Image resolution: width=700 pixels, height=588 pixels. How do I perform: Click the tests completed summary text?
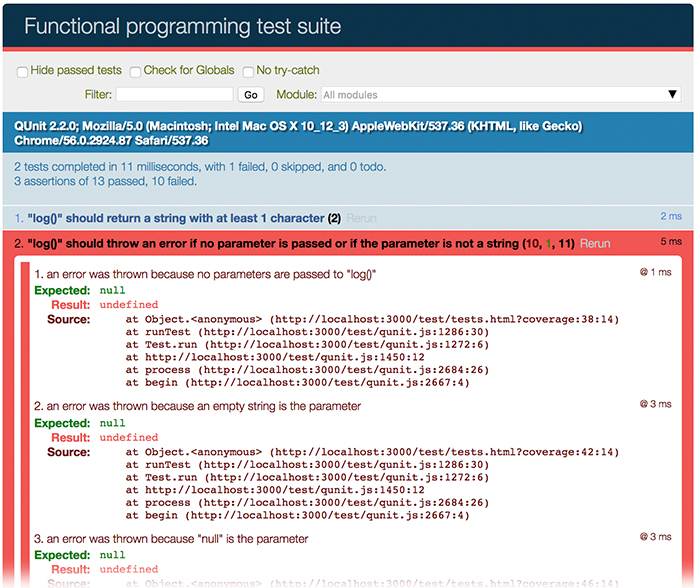coord(200,167)
